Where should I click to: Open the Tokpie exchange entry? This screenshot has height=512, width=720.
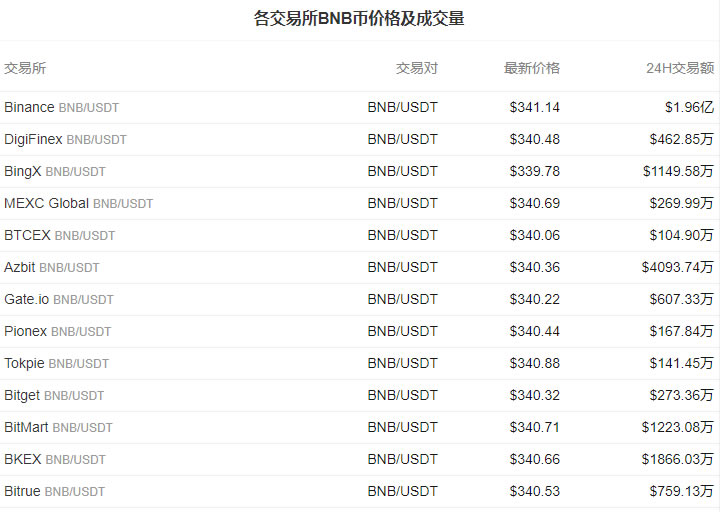tap(24, 363)
